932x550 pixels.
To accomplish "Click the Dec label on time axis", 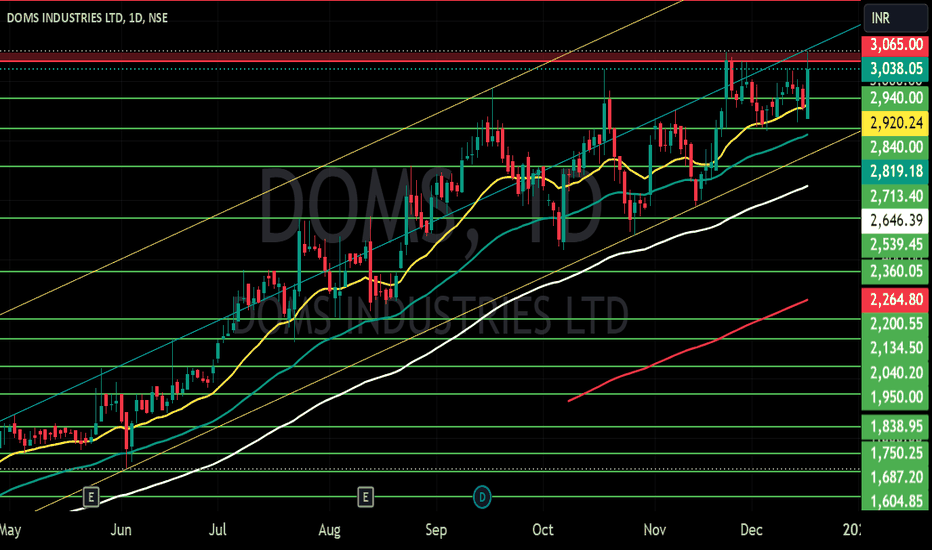I will click(x=751, y=530).
